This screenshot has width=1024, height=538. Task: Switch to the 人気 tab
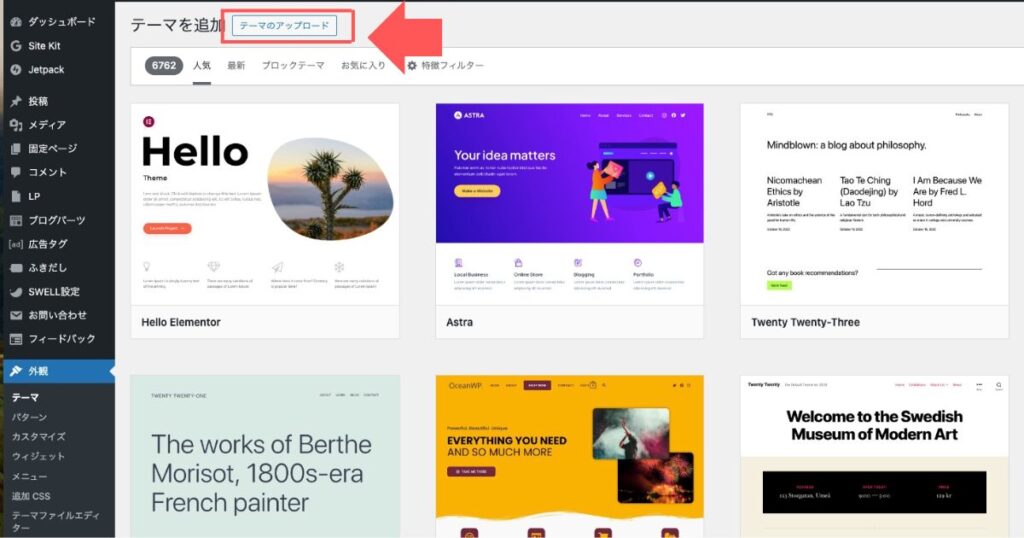(202, 65)
